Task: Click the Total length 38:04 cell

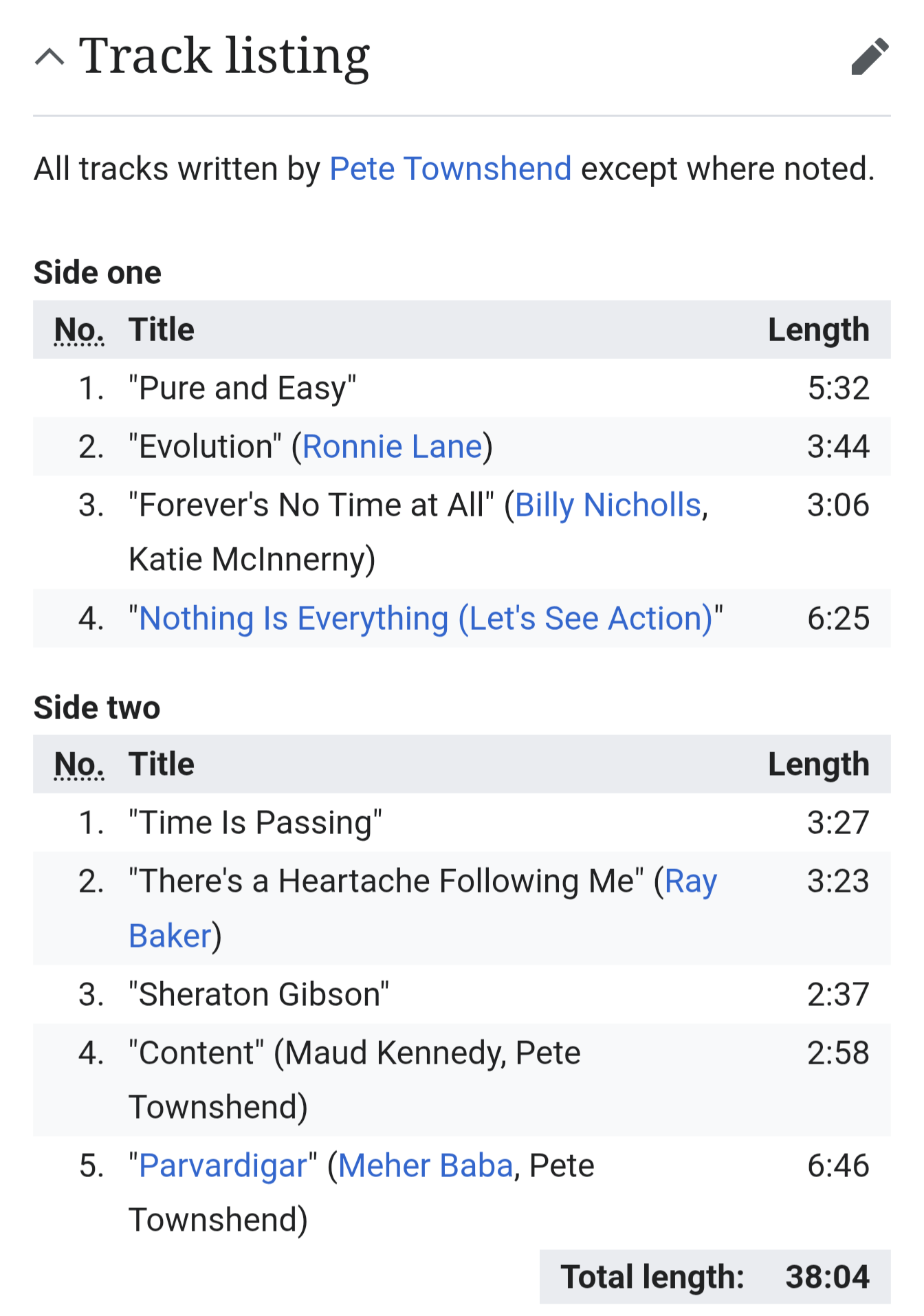Action: pos(827,1277)
